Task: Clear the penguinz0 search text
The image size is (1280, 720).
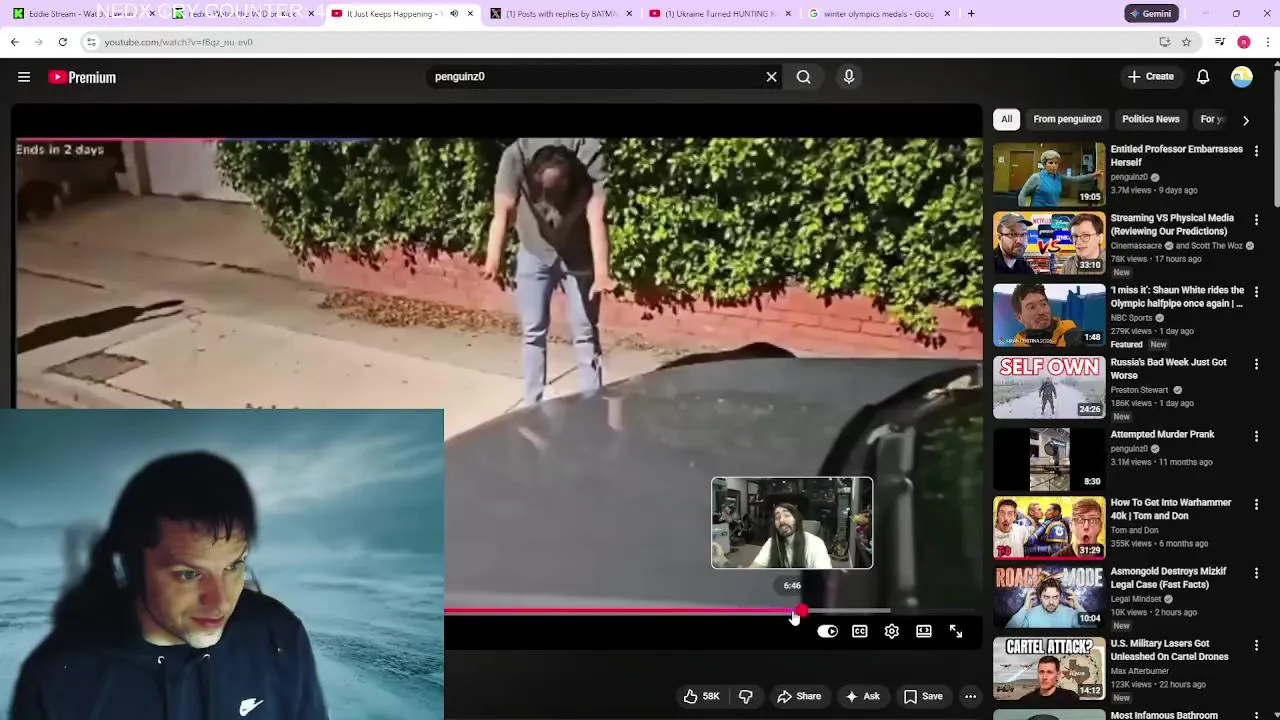Action: (x=771, y=77)
